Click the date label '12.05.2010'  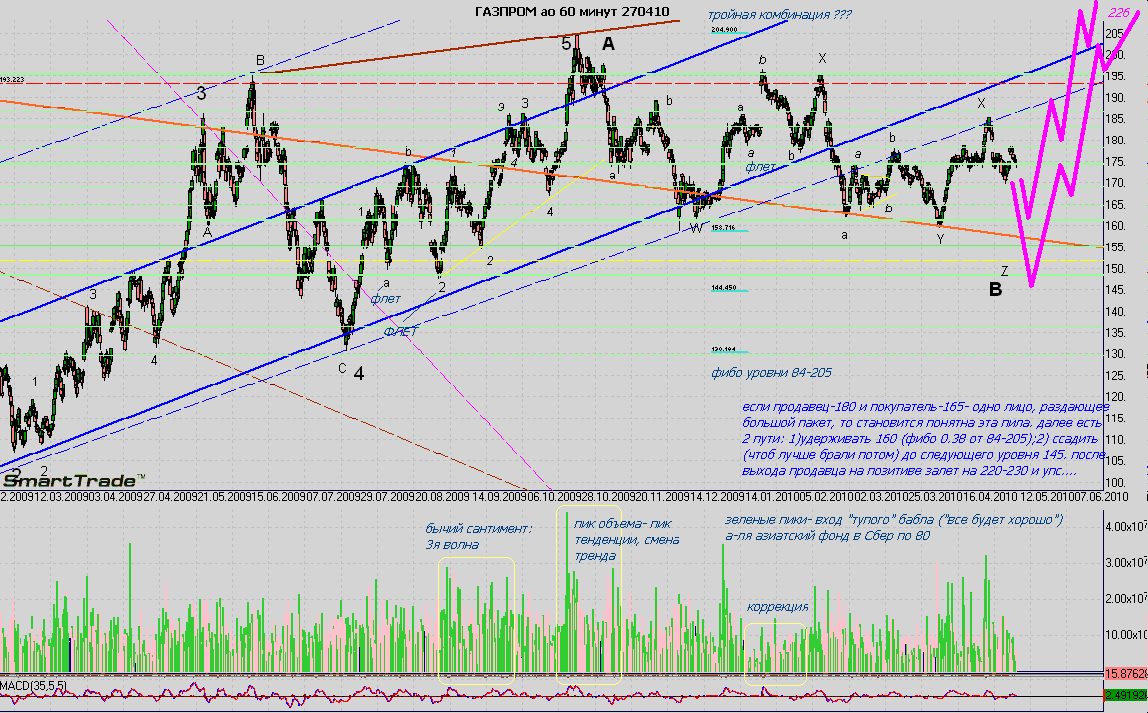pos(1047,496)
